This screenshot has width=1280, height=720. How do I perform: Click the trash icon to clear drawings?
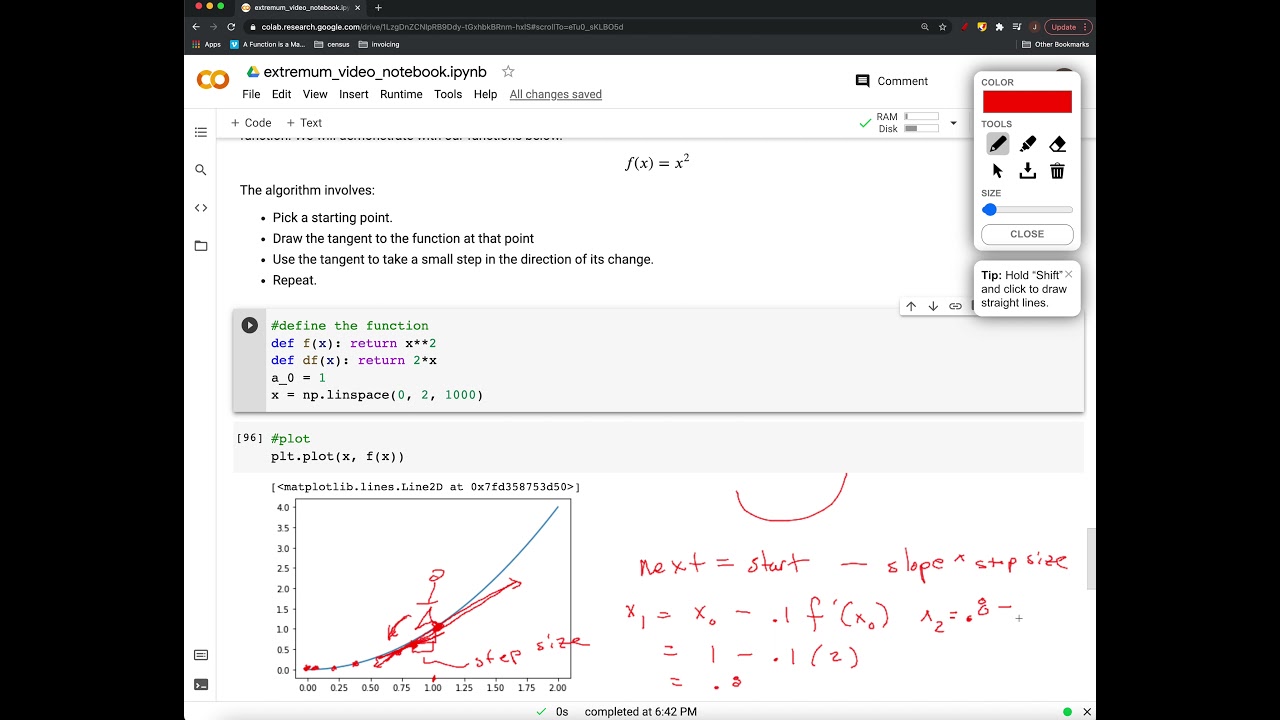(1057, 171)
